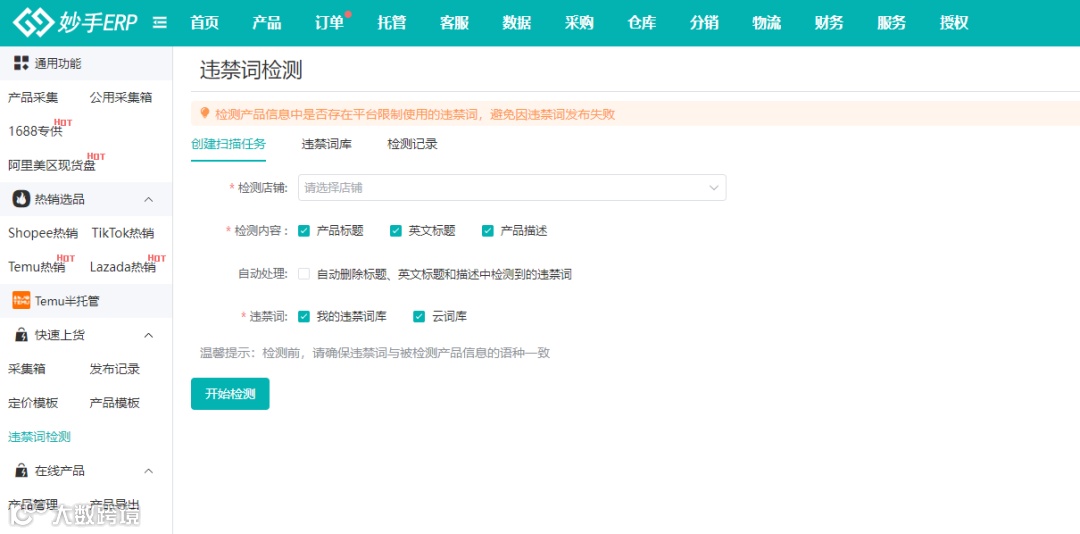The width and height of the screenshot is (1080, 534).
Task: Toggle the 云词库 checkbox
Action: (x=419, y=316)
